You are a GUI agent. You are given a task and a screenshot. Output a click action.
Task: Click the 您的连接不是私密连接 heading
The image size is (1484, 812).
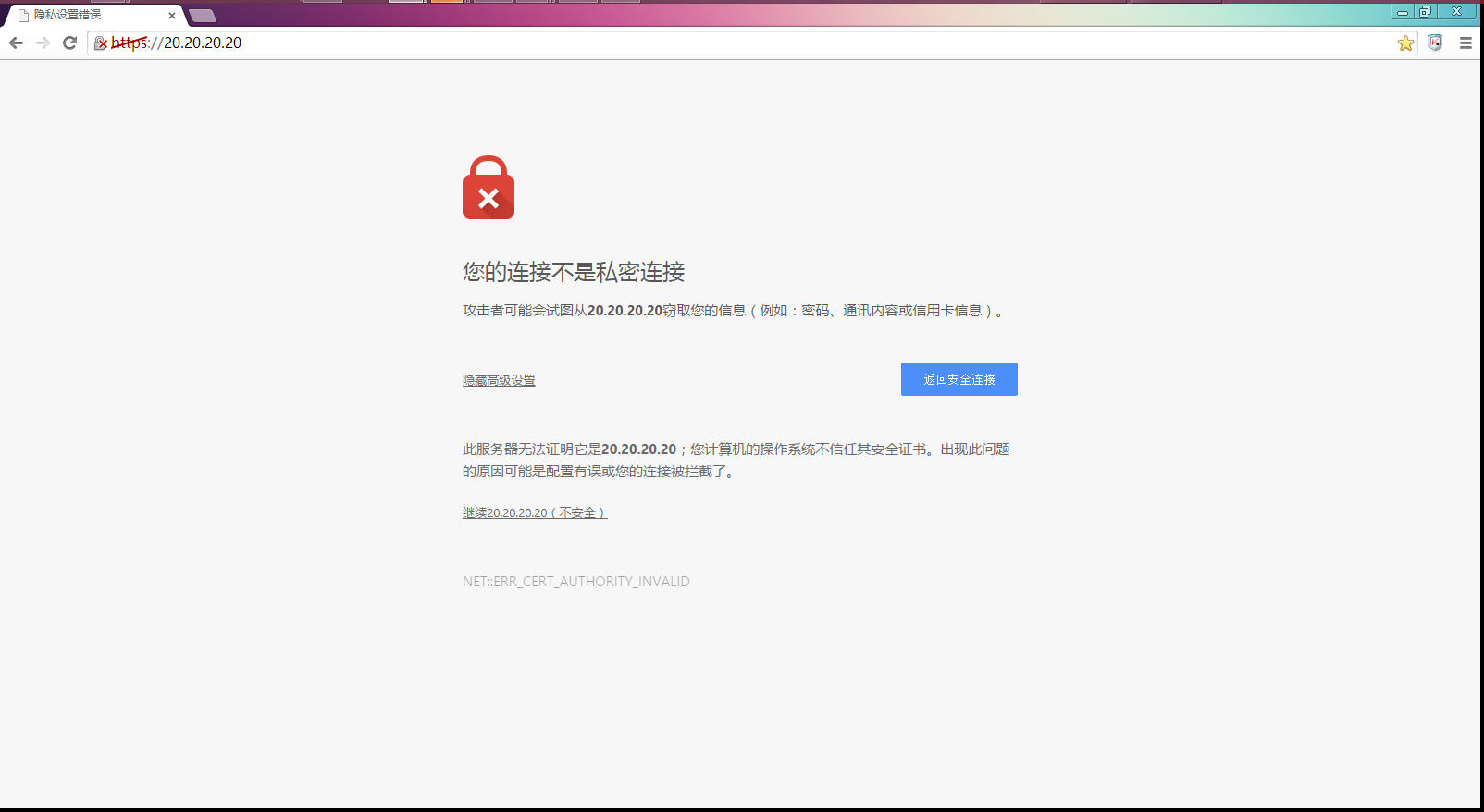(x=574, y=272)
